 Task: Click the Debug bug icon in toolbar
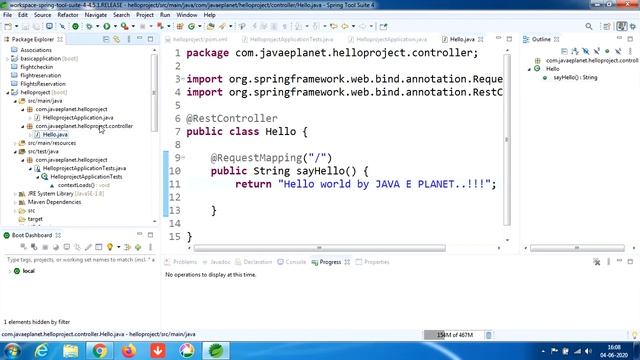[x=89, y=27]
